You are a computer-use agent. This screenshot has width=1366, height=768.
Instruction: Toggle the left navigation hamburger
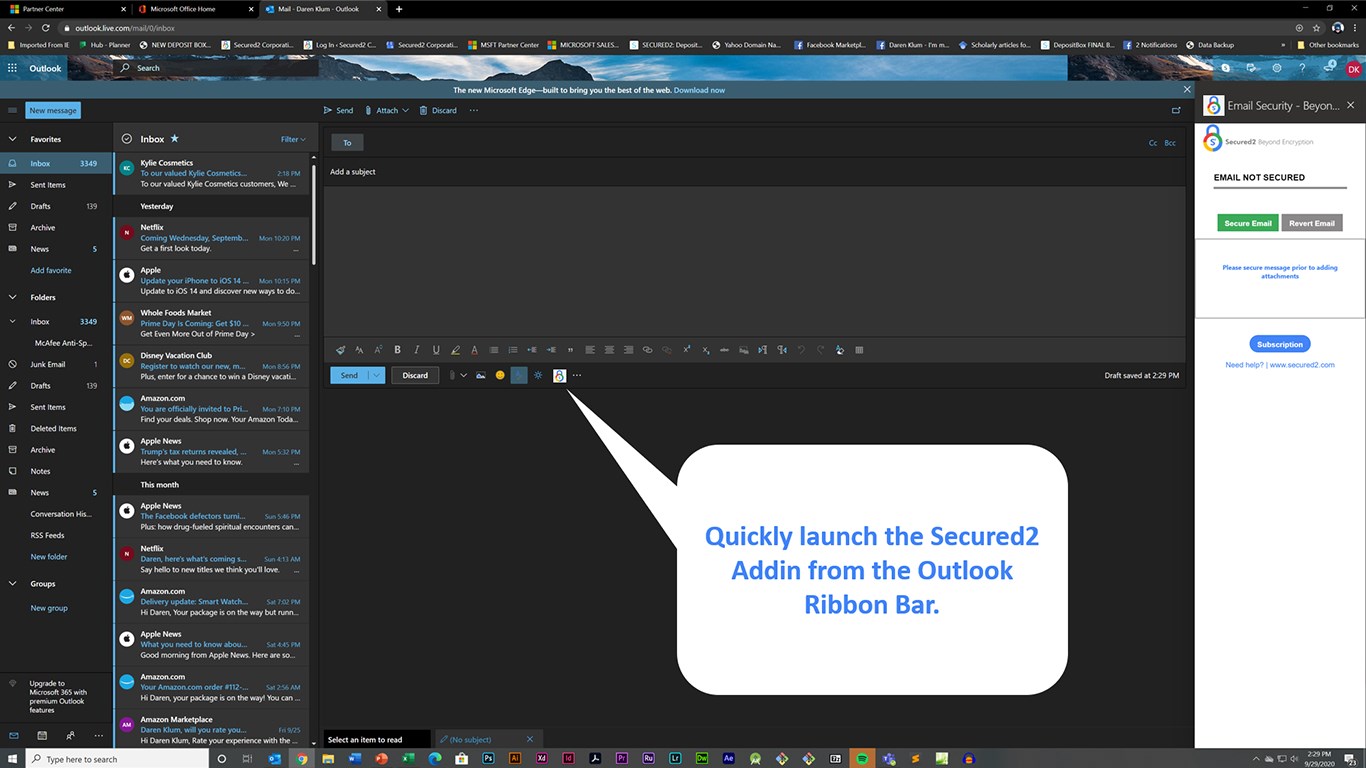12,110
